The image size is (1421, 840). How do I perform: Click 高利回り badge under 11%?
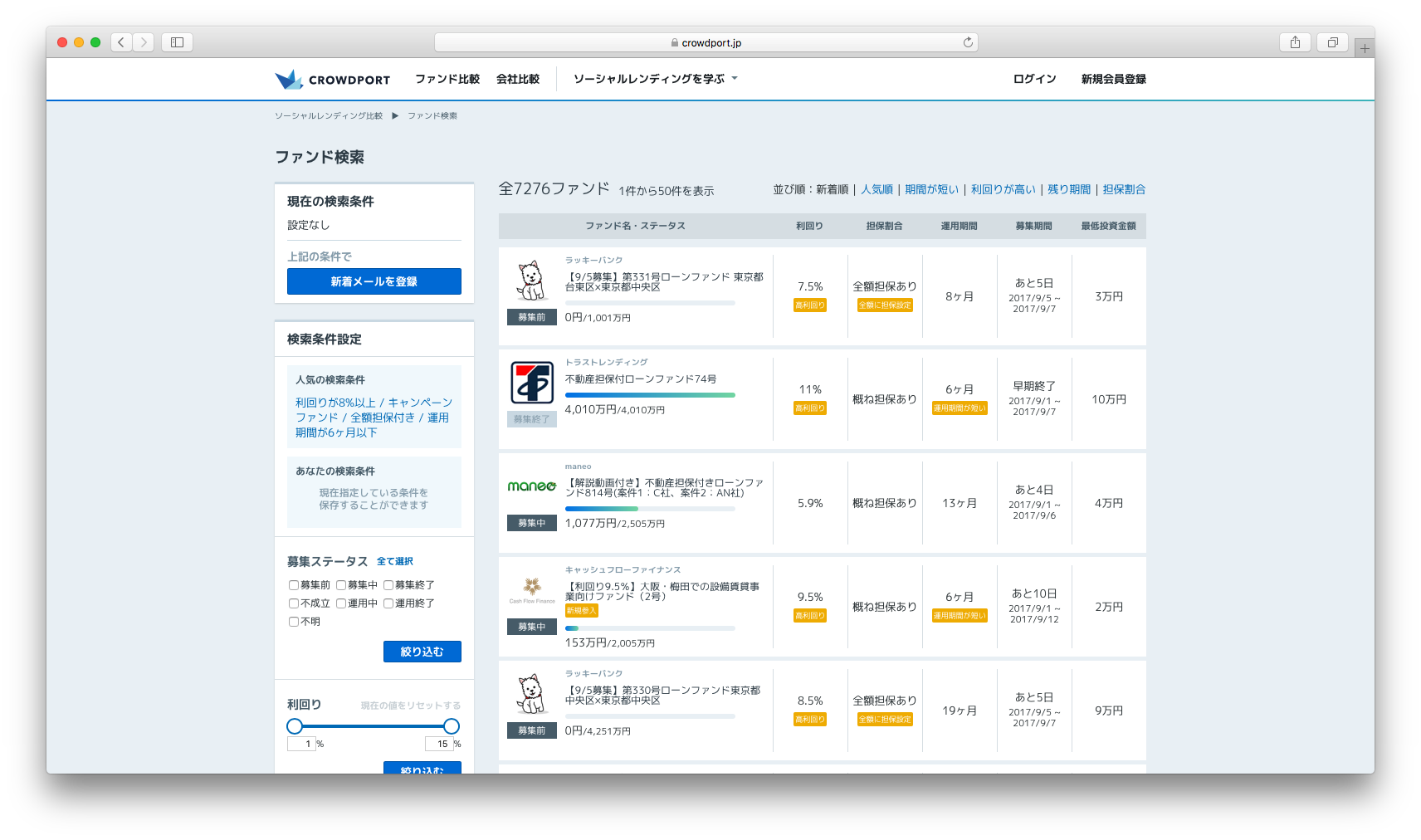pyautogui.click(x=810, y=408)
